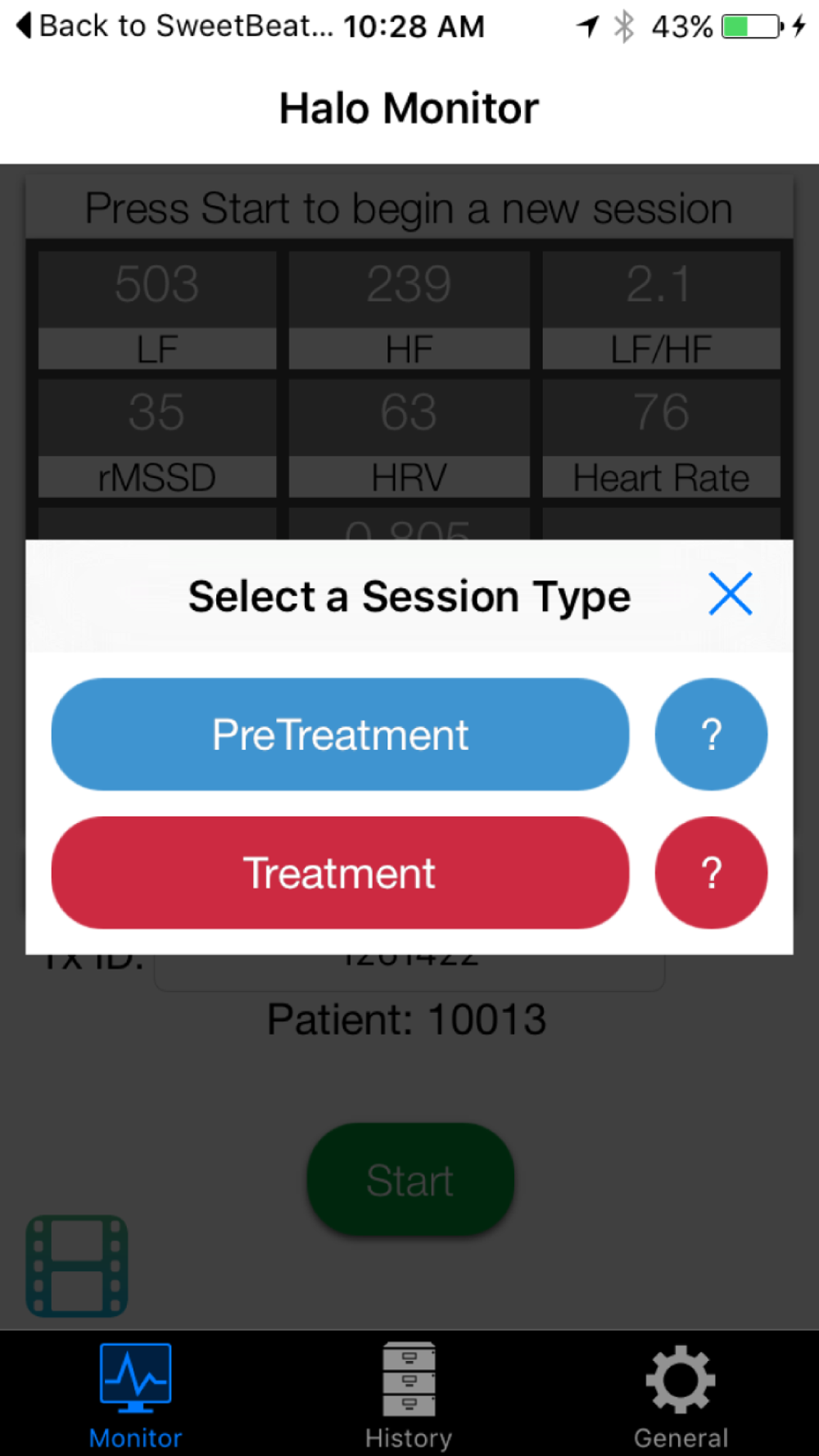Image resolution: width=819 pixels, height=1456 pixels.
Task: Tap the Bluetooth status icon
Action: point(624,26)
